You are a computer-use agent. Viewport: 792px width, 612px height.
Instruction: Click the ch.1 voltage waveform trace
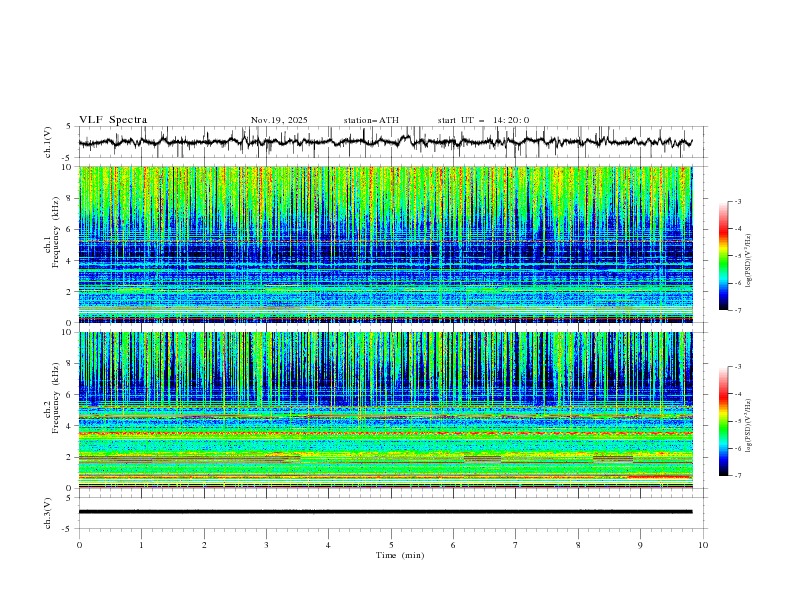pos(385,142)
